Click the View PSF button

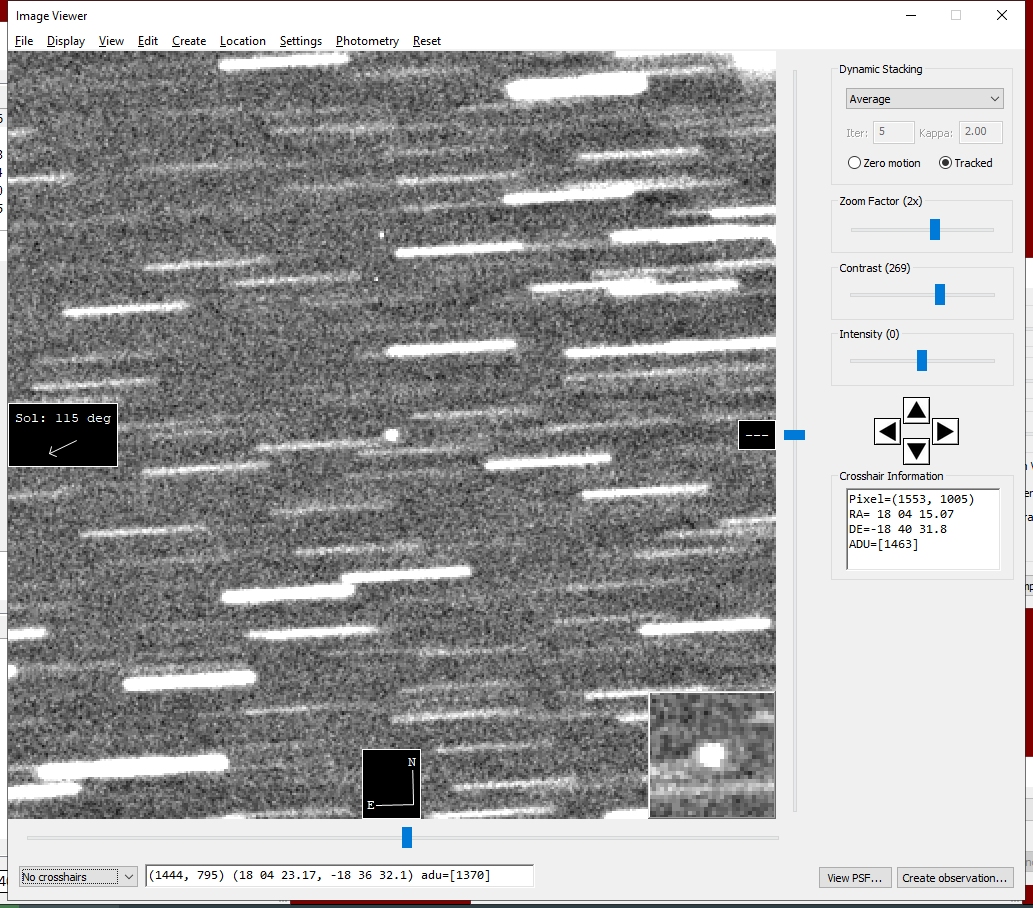tap(854, 878)
